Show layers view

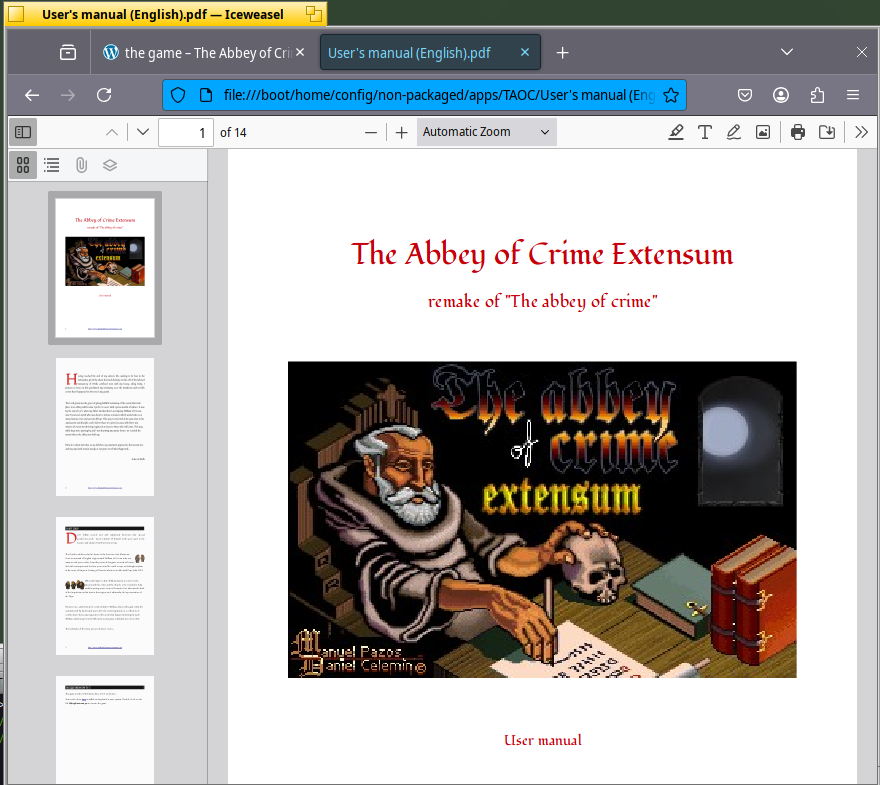point(110,165)
